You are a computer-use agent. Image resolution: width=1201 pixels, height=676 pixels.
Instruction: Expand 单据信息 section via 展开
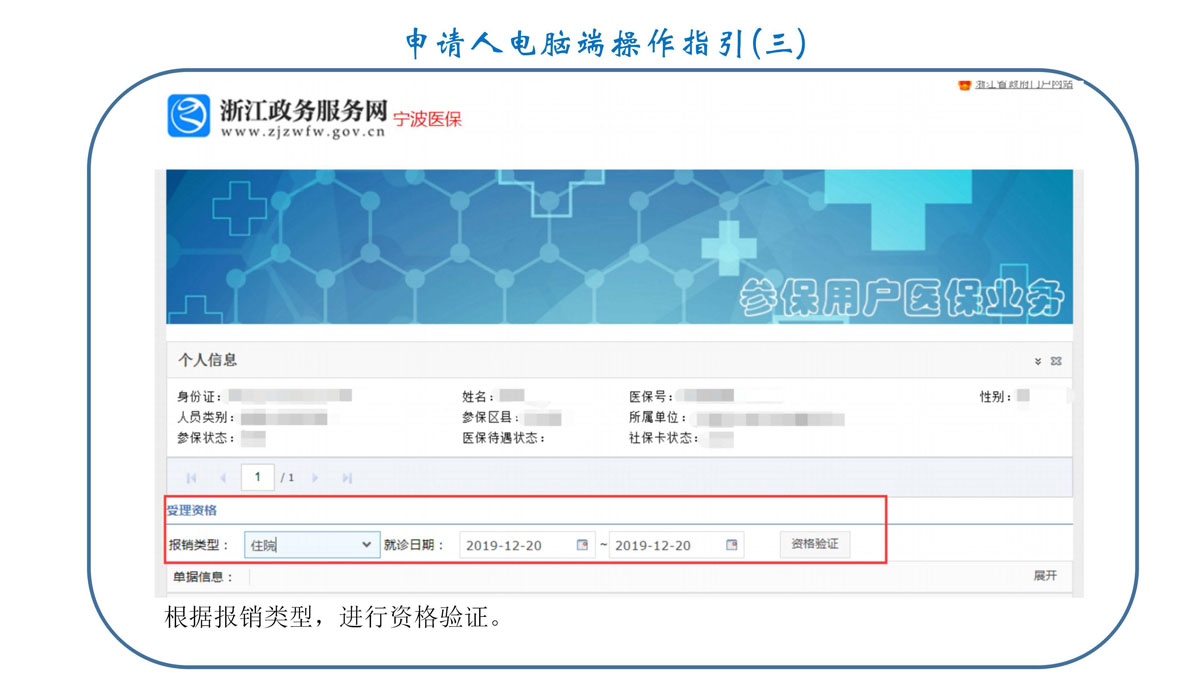pos(1044,576)
